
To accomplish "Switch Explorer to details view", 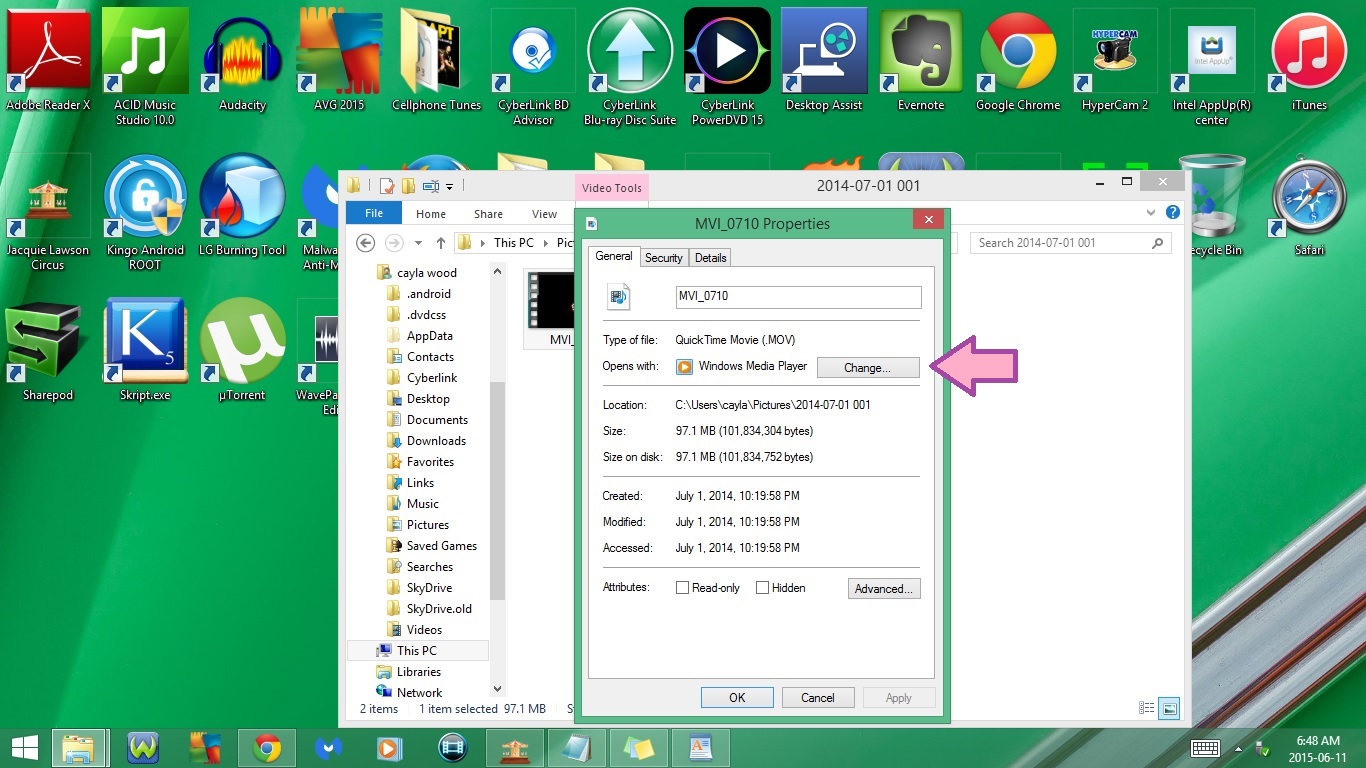I will pos(1147,708).
